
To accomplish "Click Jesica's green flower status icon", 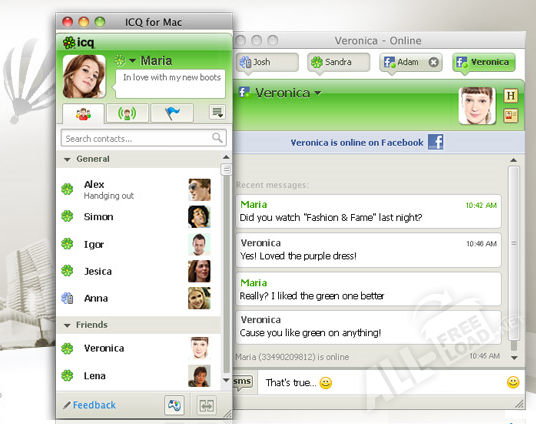I will [x=67, y=270].
